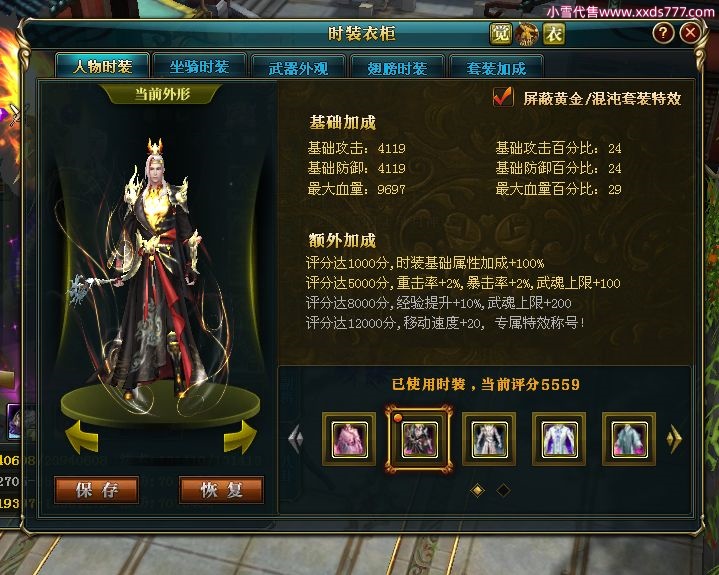Viewport: 719px width, 575px height.
Task: Switch to first costume page diamond indicator
Action: pos(477,490)
